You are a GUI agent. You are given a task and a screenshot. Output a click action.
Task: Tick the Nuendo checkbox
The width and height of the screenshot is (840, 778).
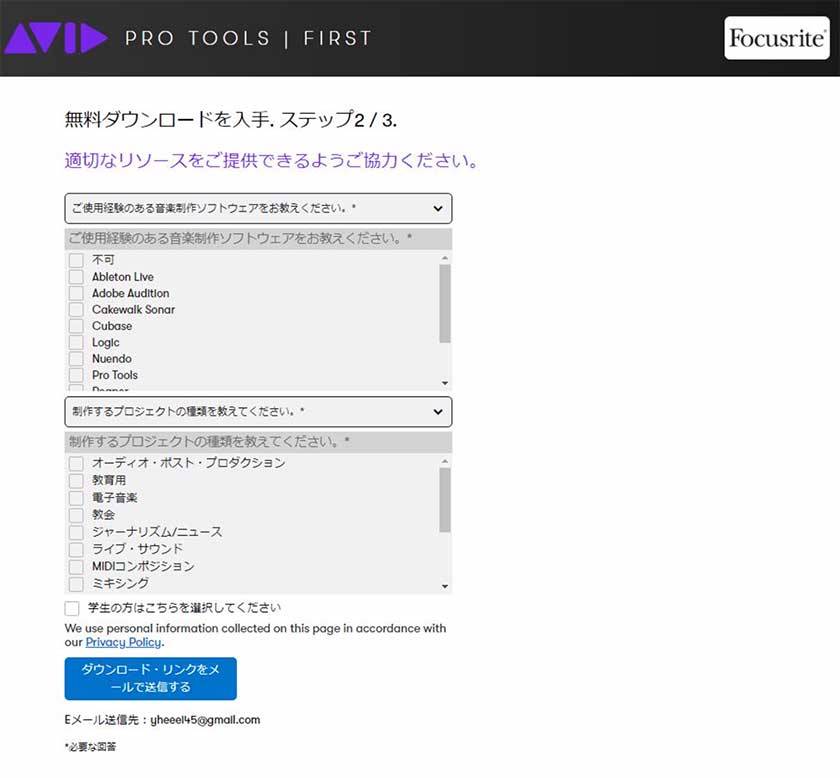click(76, 359)
